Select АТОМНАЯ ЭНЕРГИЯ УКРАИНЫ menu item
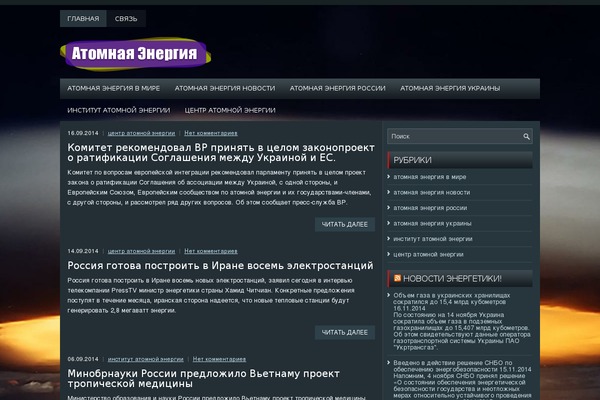This screenshot has height=400, width=600. click(450, 88)
